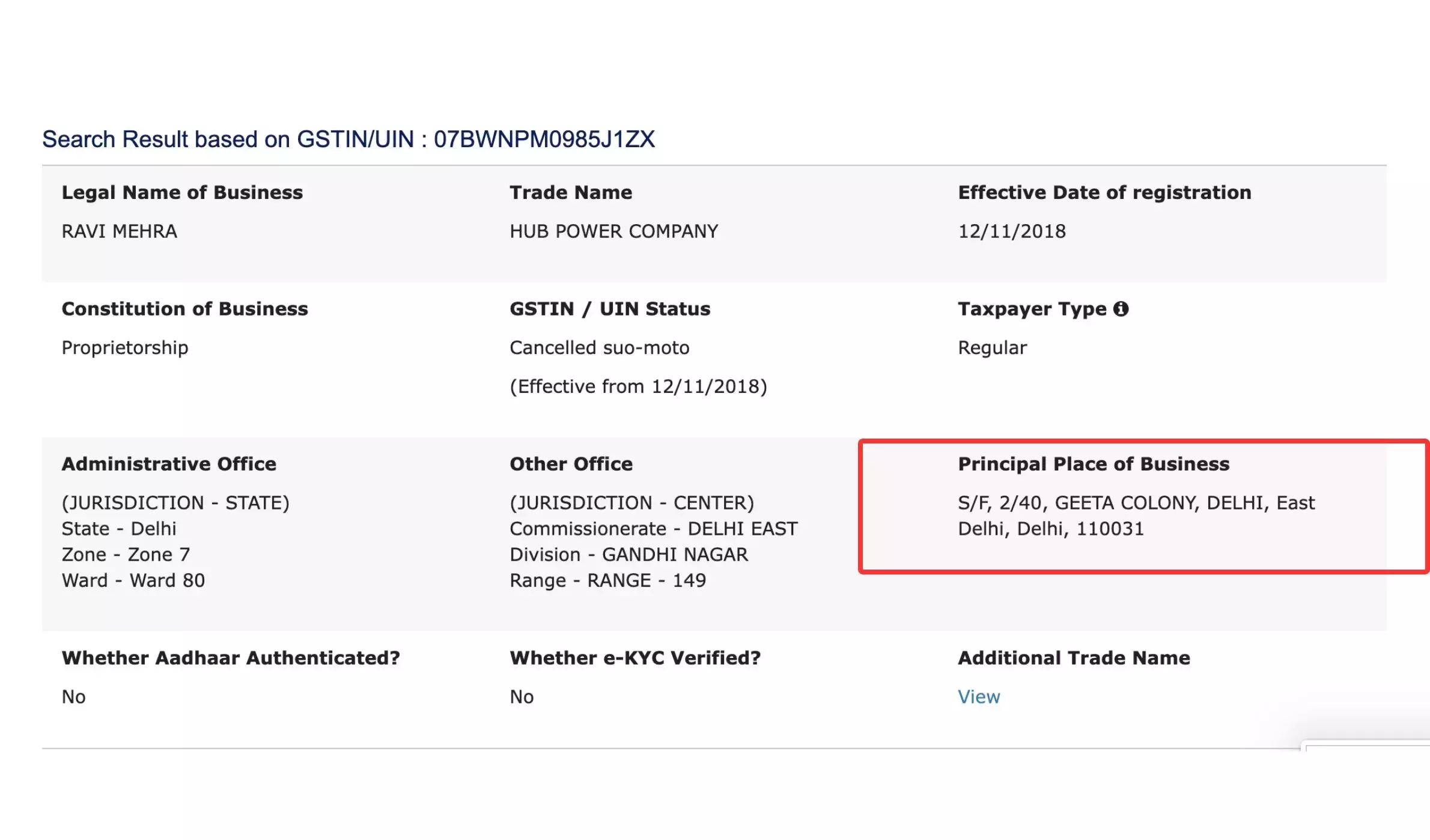Click the Division GANDHI NAGAR line
The image size is (1430, 840).
pyautogui.click(x=628, y=555)
